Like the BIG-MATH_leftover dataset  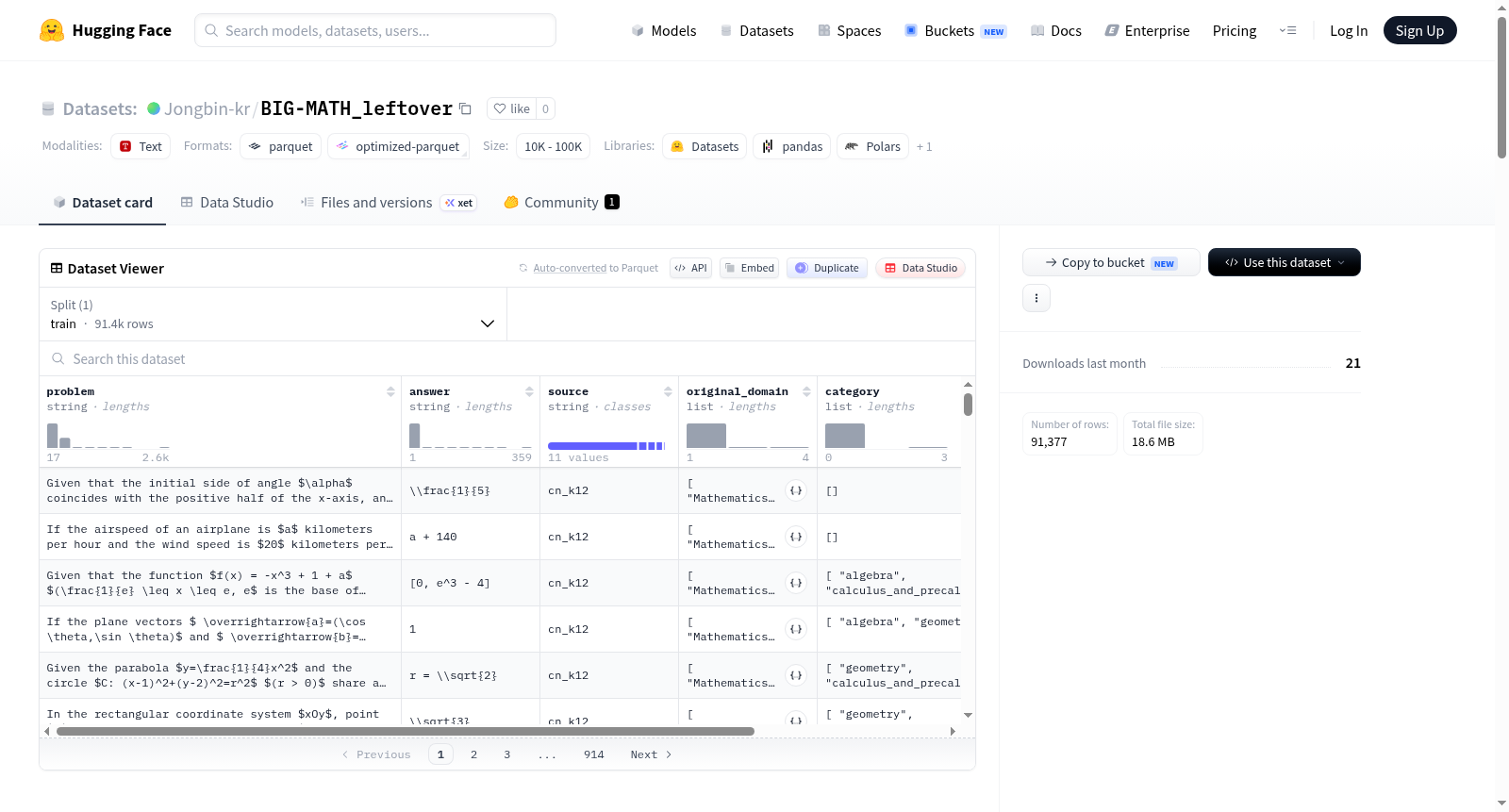(x=511, y=108)
